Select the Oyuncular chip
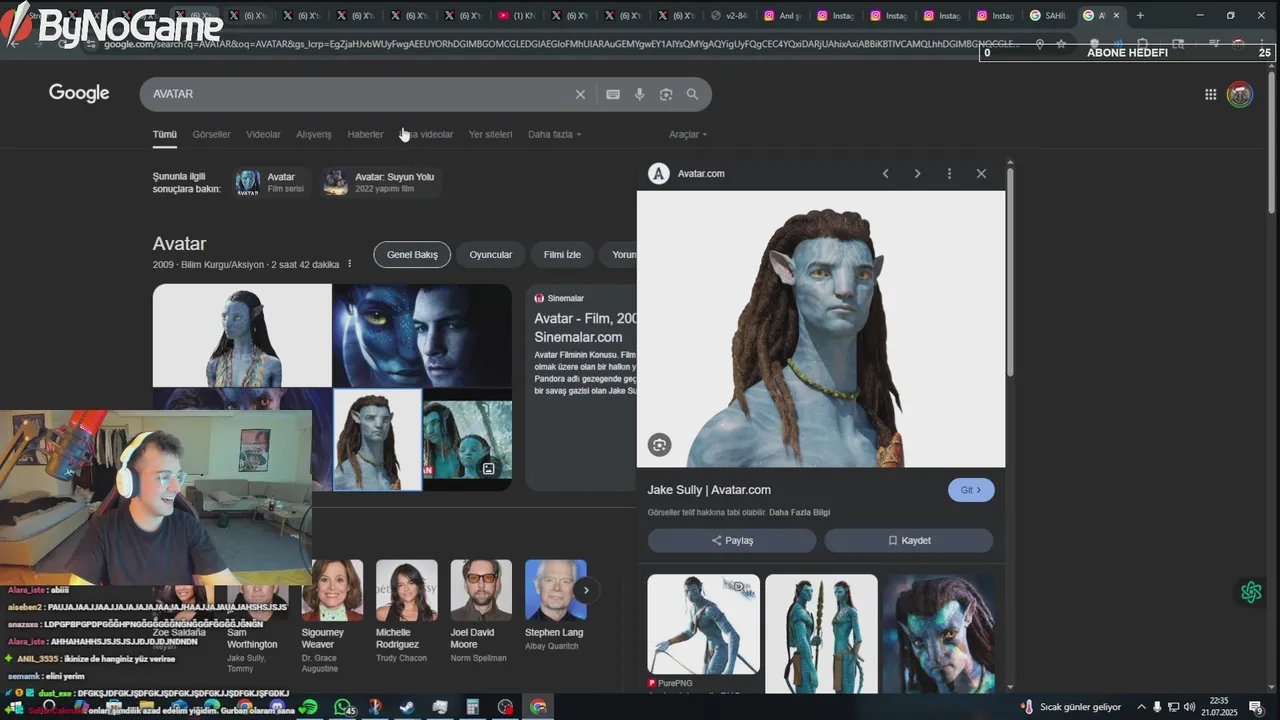This screenshot has height=720, width=1280. (x=491, y=254)
